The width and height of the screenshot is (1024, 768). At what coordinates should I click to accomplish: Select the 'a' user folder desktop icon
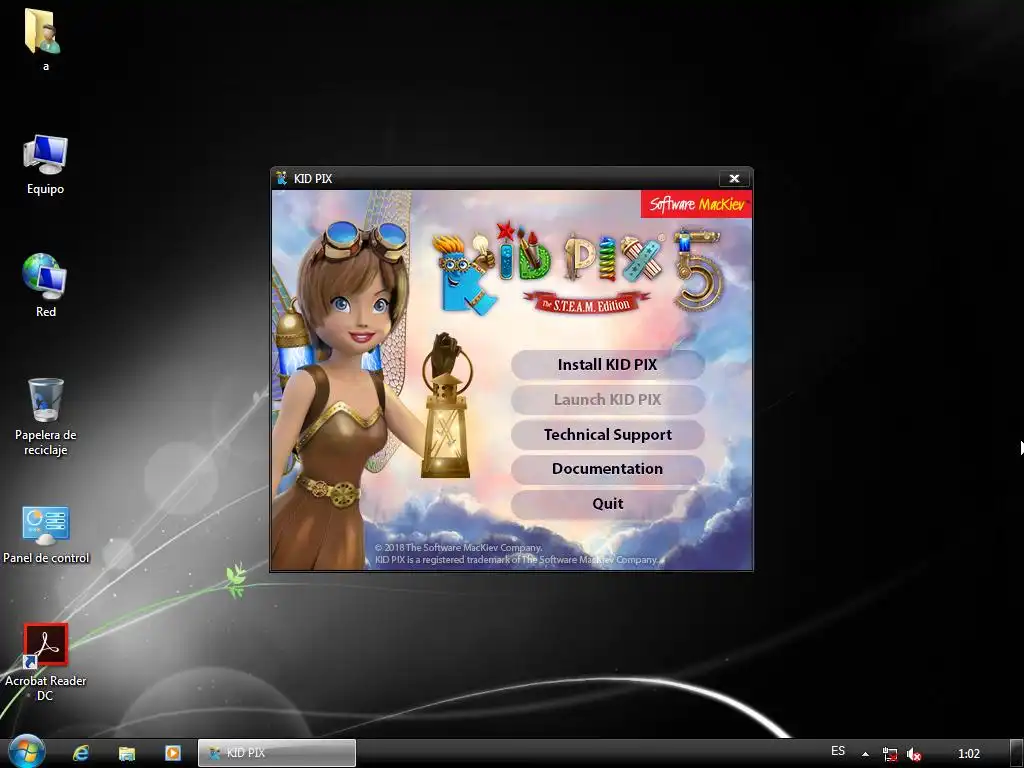[x=45, y=39]
